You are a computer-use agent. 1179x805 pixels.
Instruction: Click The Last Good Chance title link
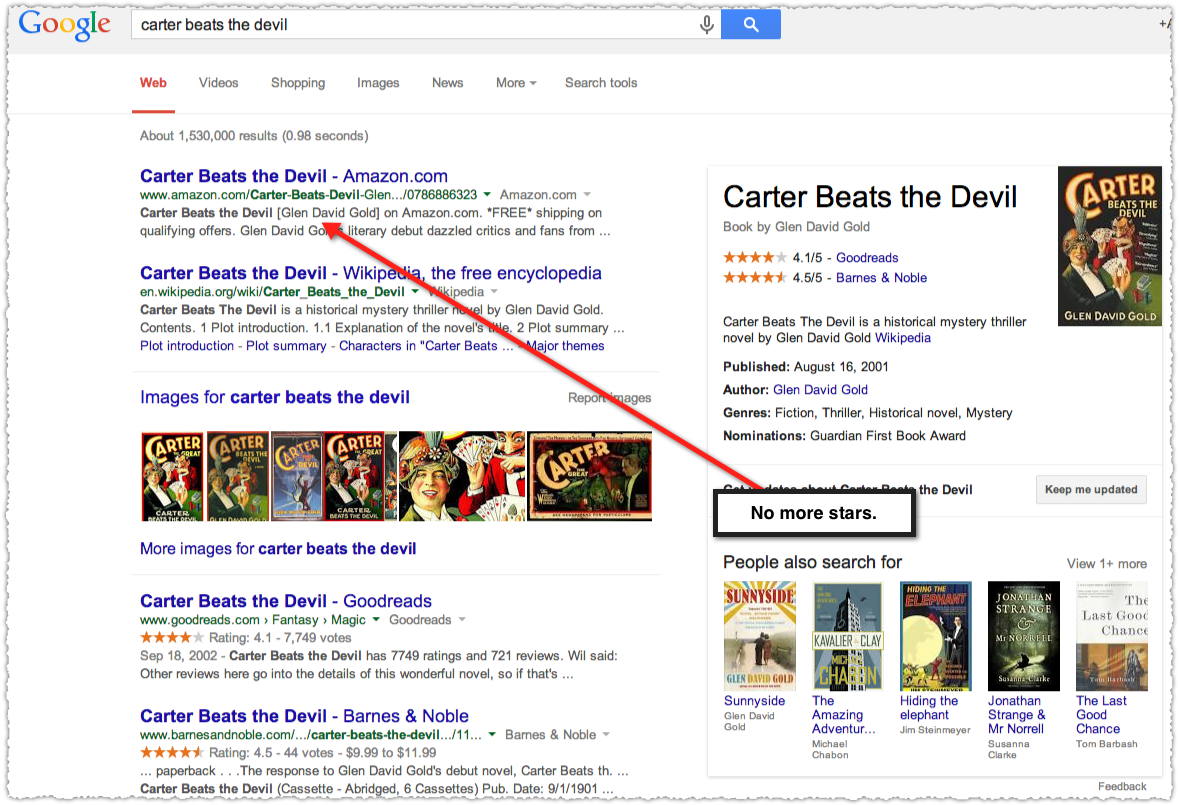pyautogui.click(x=1102, y=715)
